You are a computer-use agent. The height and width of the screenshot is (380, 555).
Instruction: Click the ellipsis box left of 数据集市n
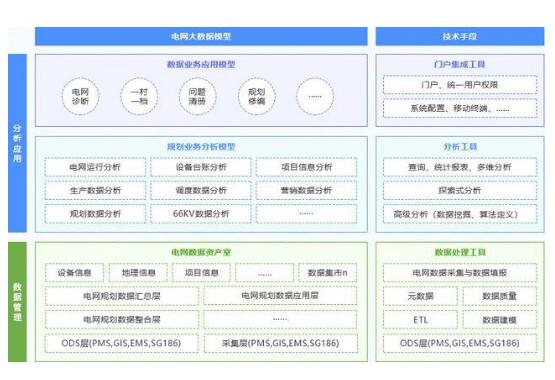pyautogui.click(x=264, y=273)
